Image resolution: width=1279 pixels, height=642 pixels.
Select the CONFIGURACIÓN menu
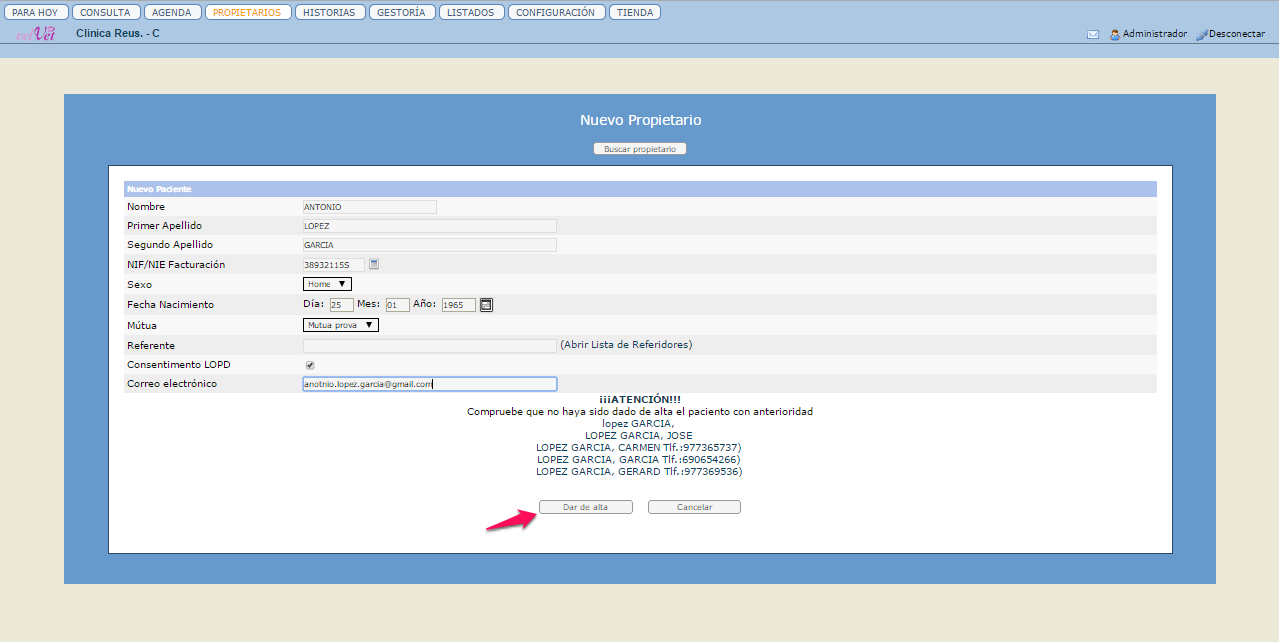coord(555,13)
